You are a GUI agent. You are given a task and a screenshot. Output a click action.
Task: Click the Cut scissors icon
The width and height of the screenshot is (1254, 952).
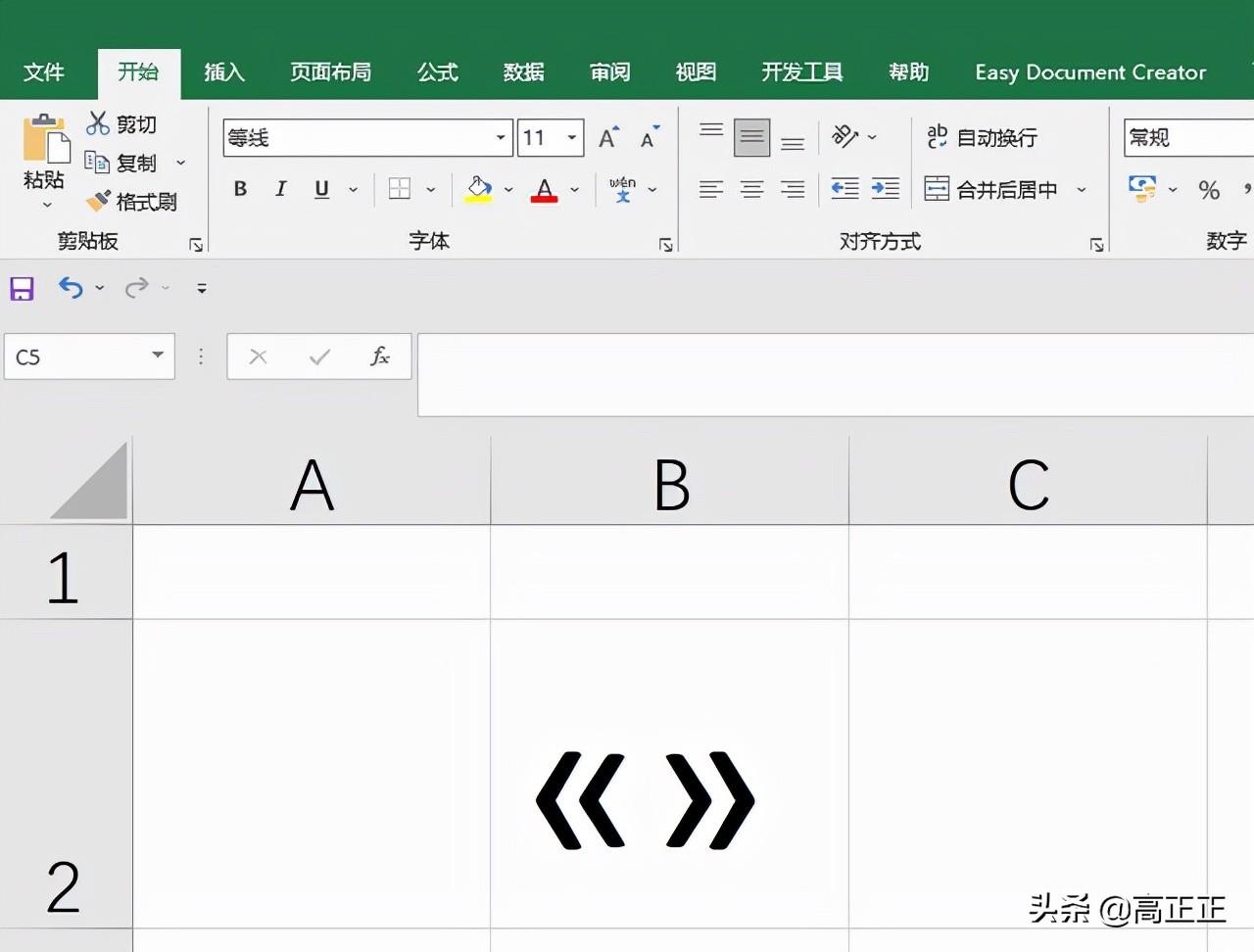click(x=98, y=123)
